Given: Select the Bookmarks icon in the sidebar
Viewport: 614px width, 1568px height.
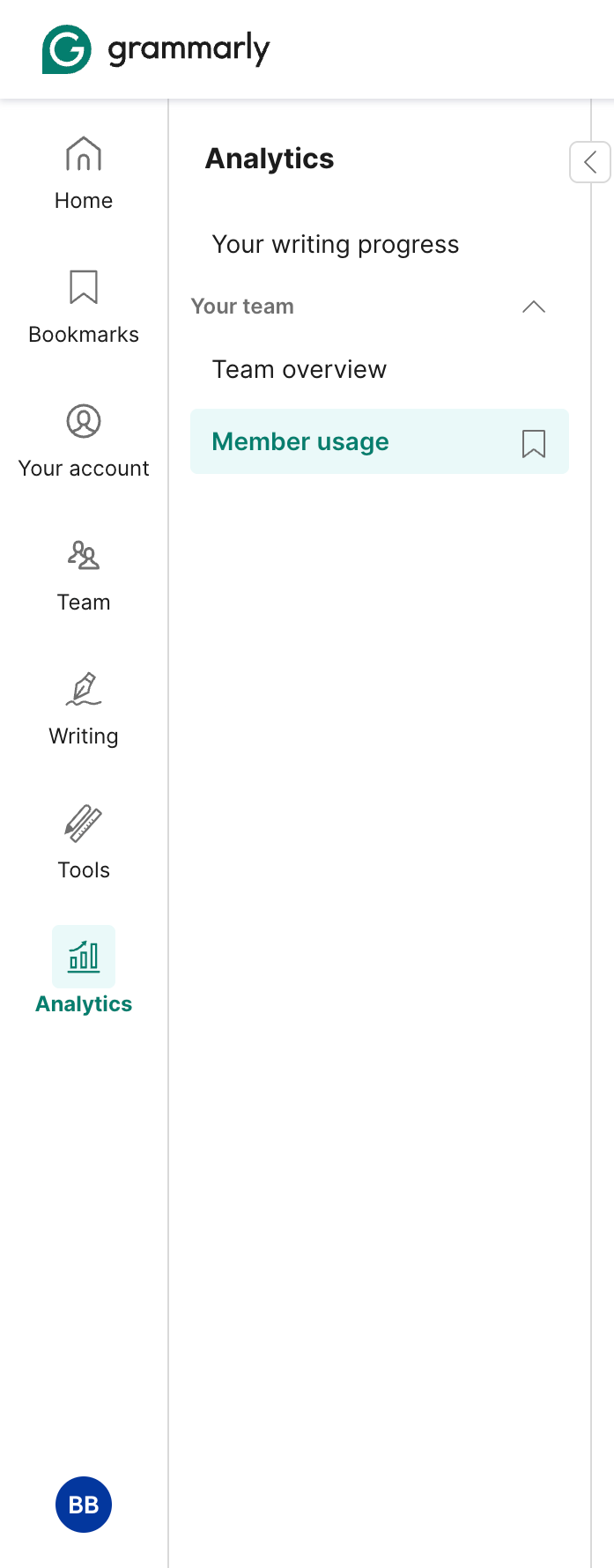Looking at the screenshot, I should coord(83,287).
